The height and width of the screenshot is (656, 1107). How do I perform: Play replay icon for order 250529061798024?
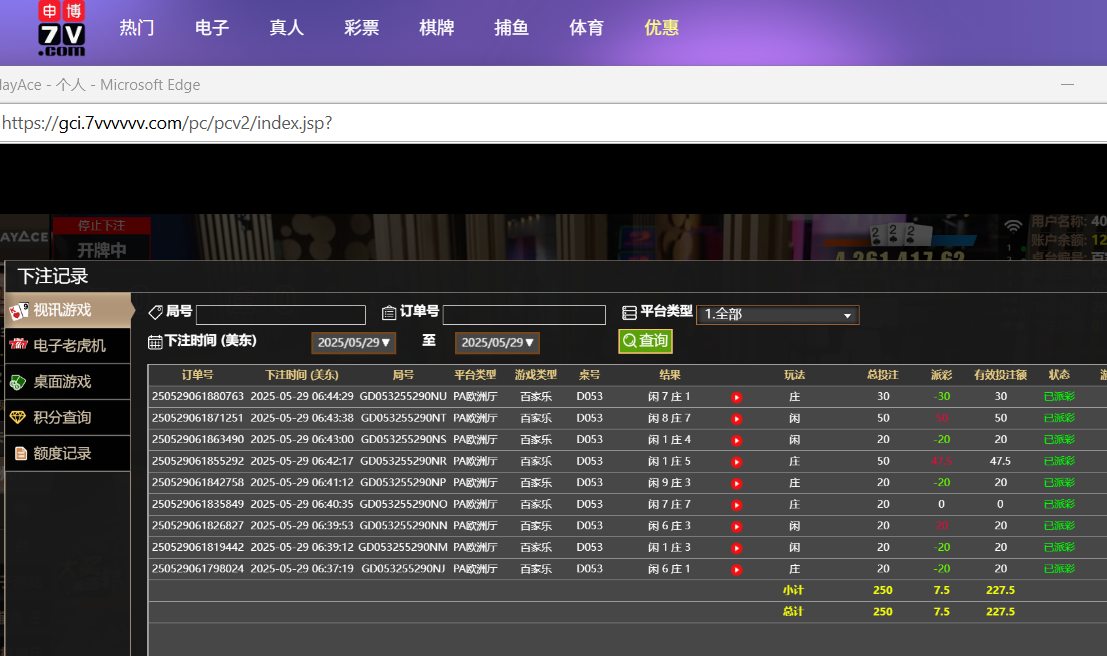[737, 569]
